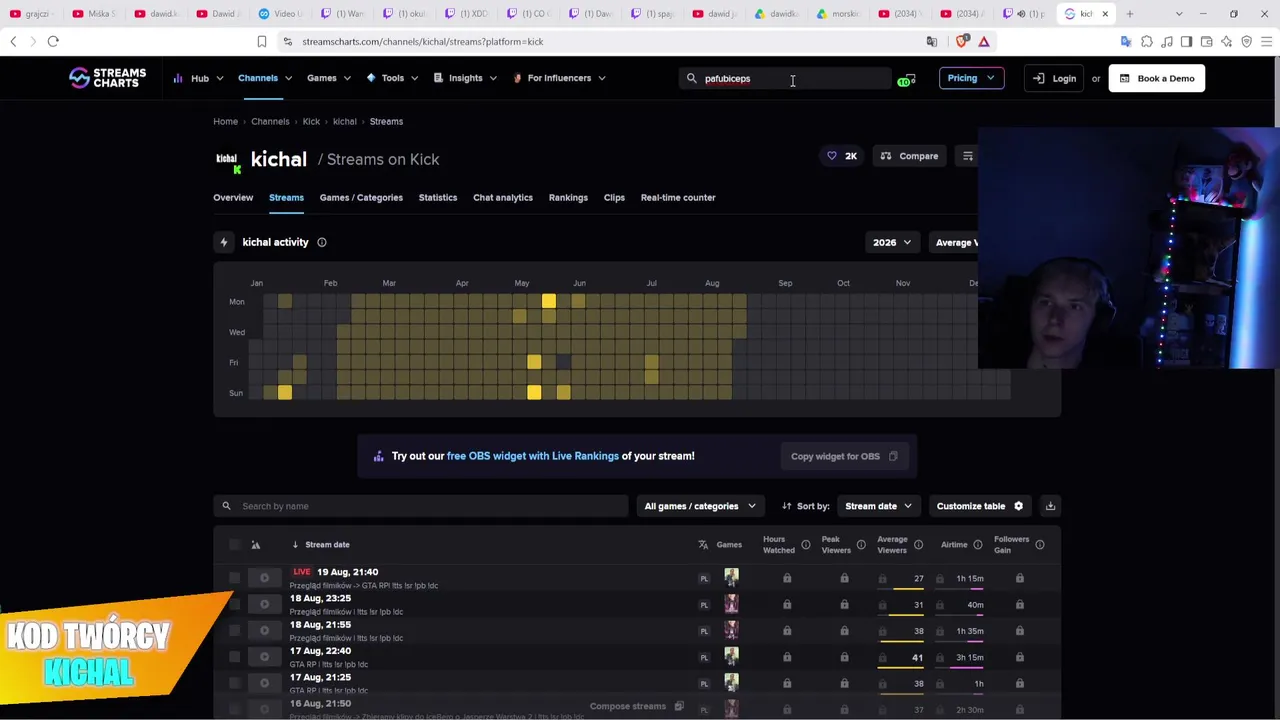Click the translate page icon in address bar
The image size is (1280, 720).
pyautogui.click(x=932, y=41)
